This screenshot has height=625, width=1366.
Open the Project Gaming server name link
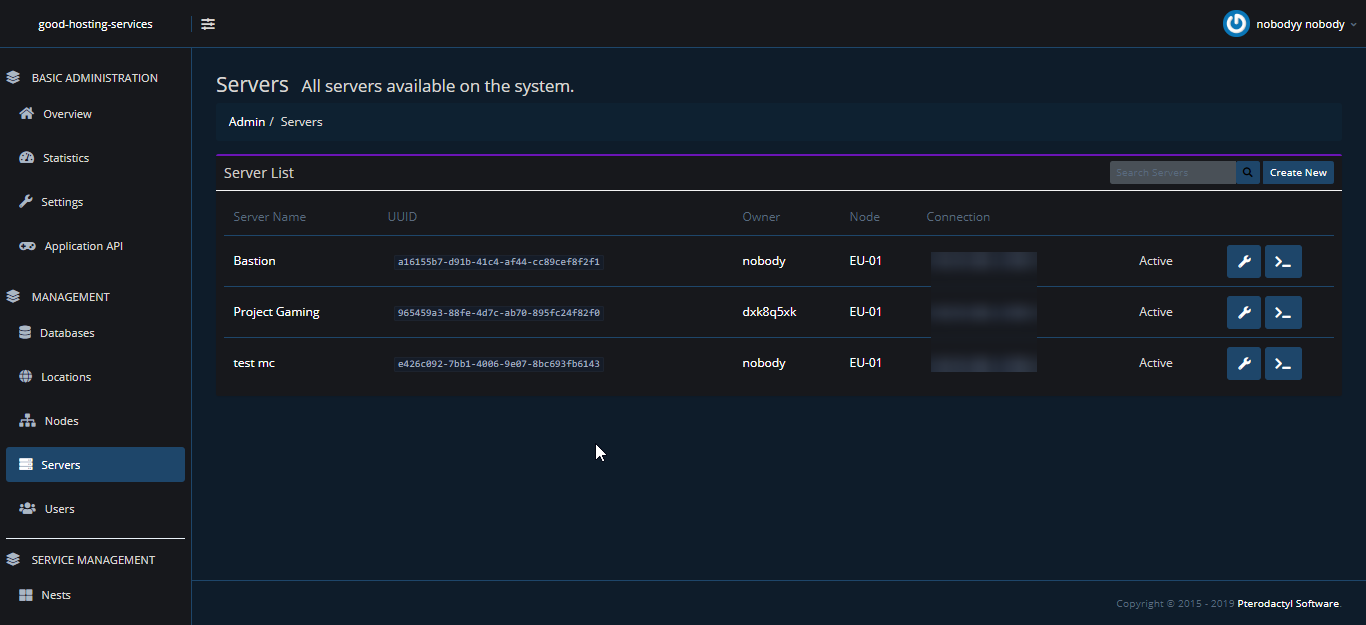coord(276,312)
